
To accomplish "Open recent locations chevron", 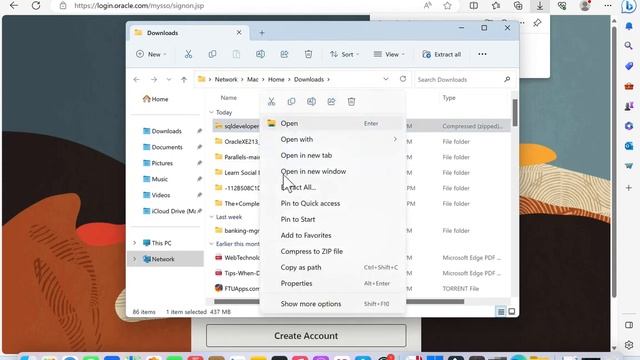I will click(169, 80).
